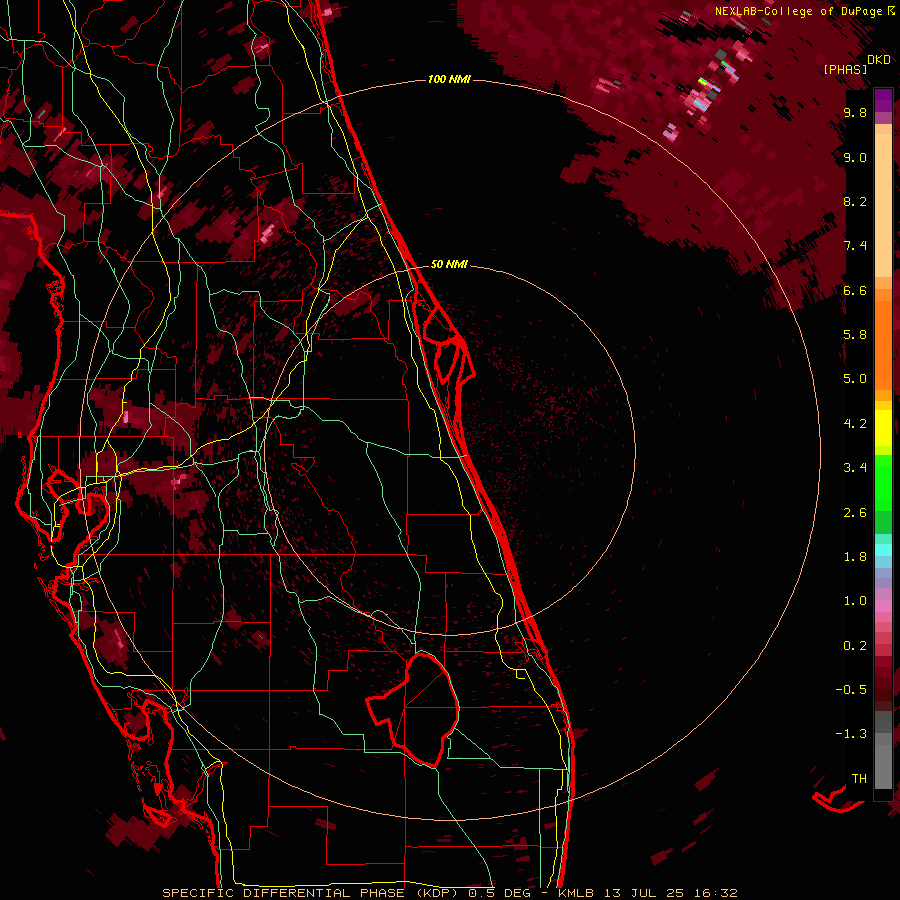Click the 9.8 value on the scale
This screenshot has height=900, width=900.
click(x=855, y=113)
